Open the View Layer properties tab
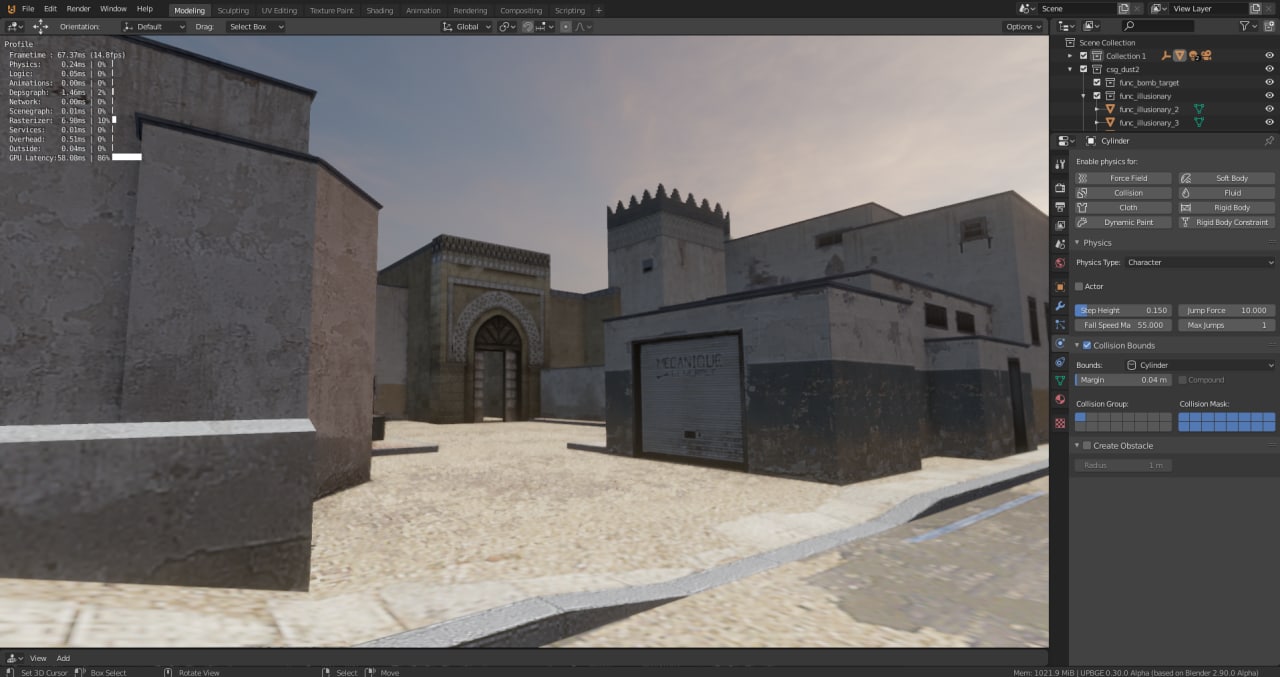Screen dimensions: 1280x677 point(1060,225)
